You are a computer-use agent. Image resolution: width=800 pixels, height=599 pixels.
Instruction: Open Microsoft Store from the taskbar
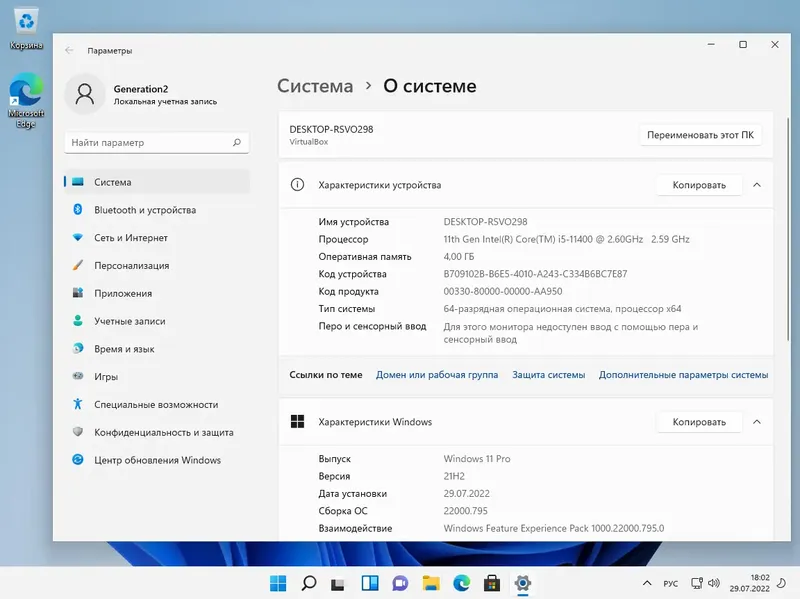point(491,583)
